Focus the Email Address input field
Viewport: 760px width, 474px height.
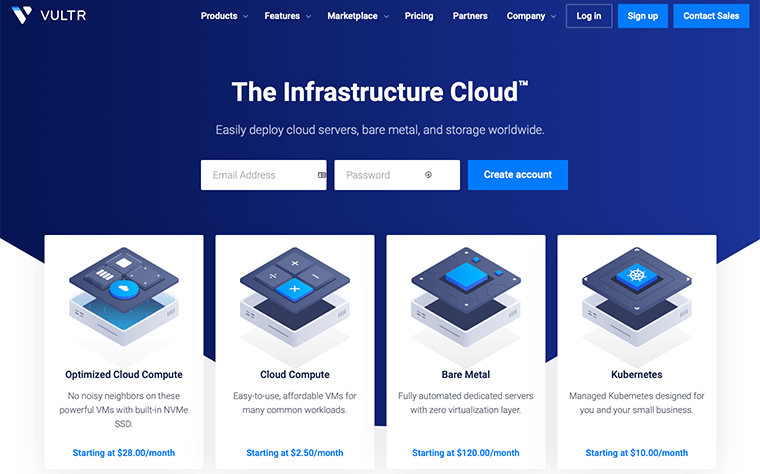tap(264, 175)
